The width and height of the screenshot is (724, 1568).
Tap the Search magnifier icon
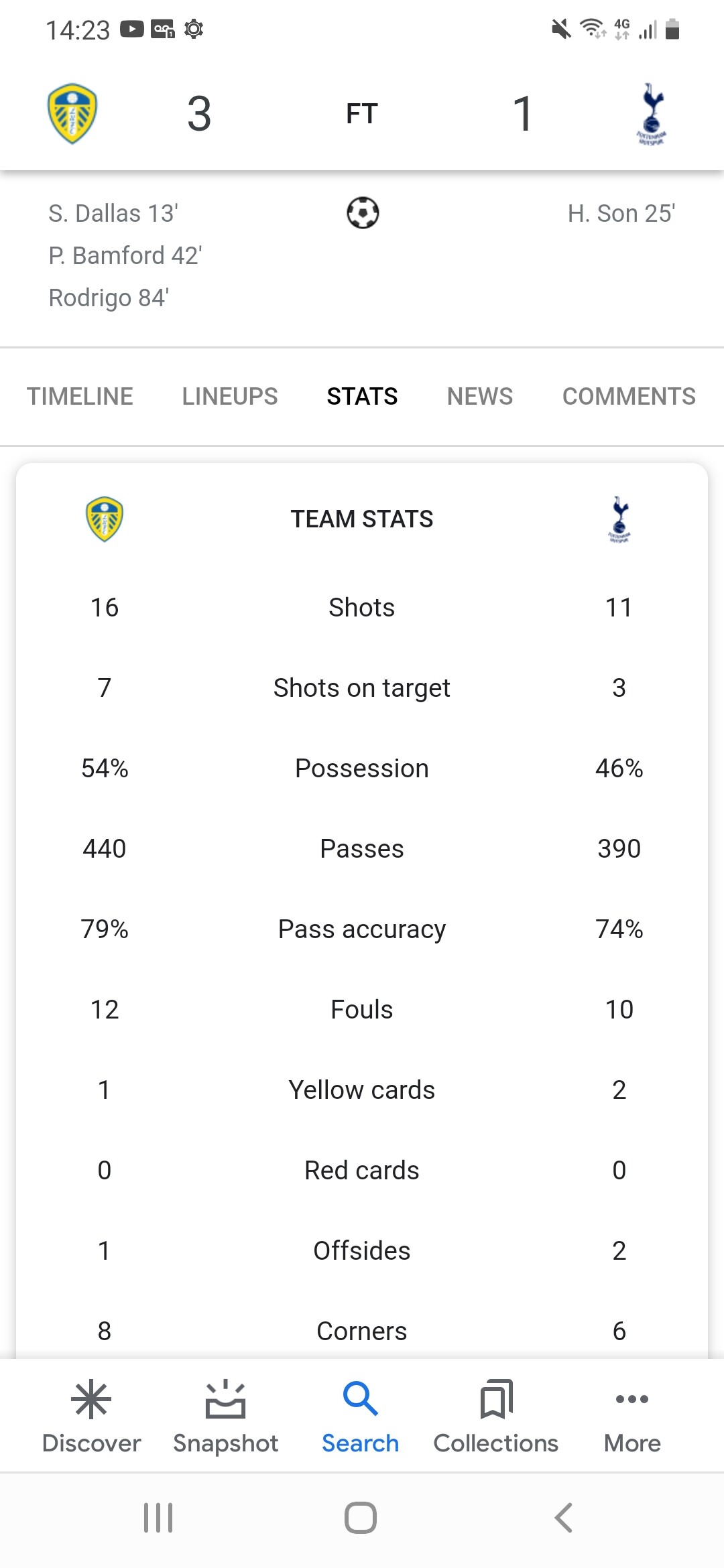[x=361, y=1399]
